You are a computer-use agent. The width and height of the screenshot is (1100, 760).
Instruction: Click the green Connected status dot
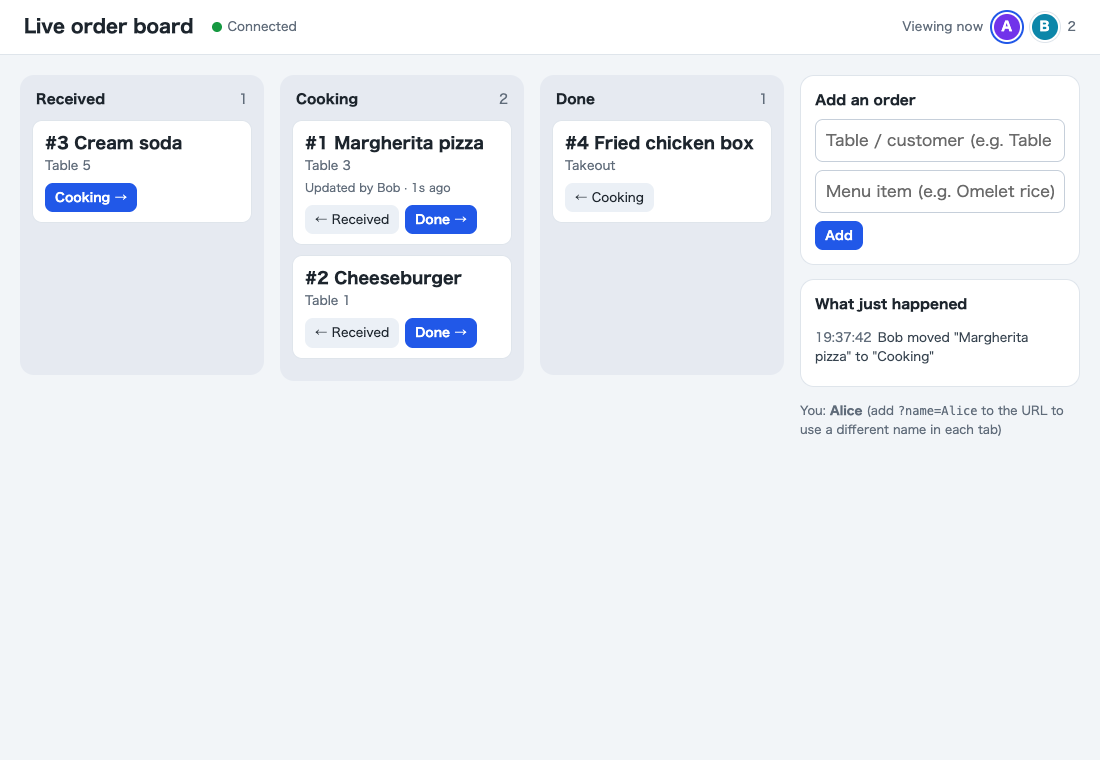(217, 27)
